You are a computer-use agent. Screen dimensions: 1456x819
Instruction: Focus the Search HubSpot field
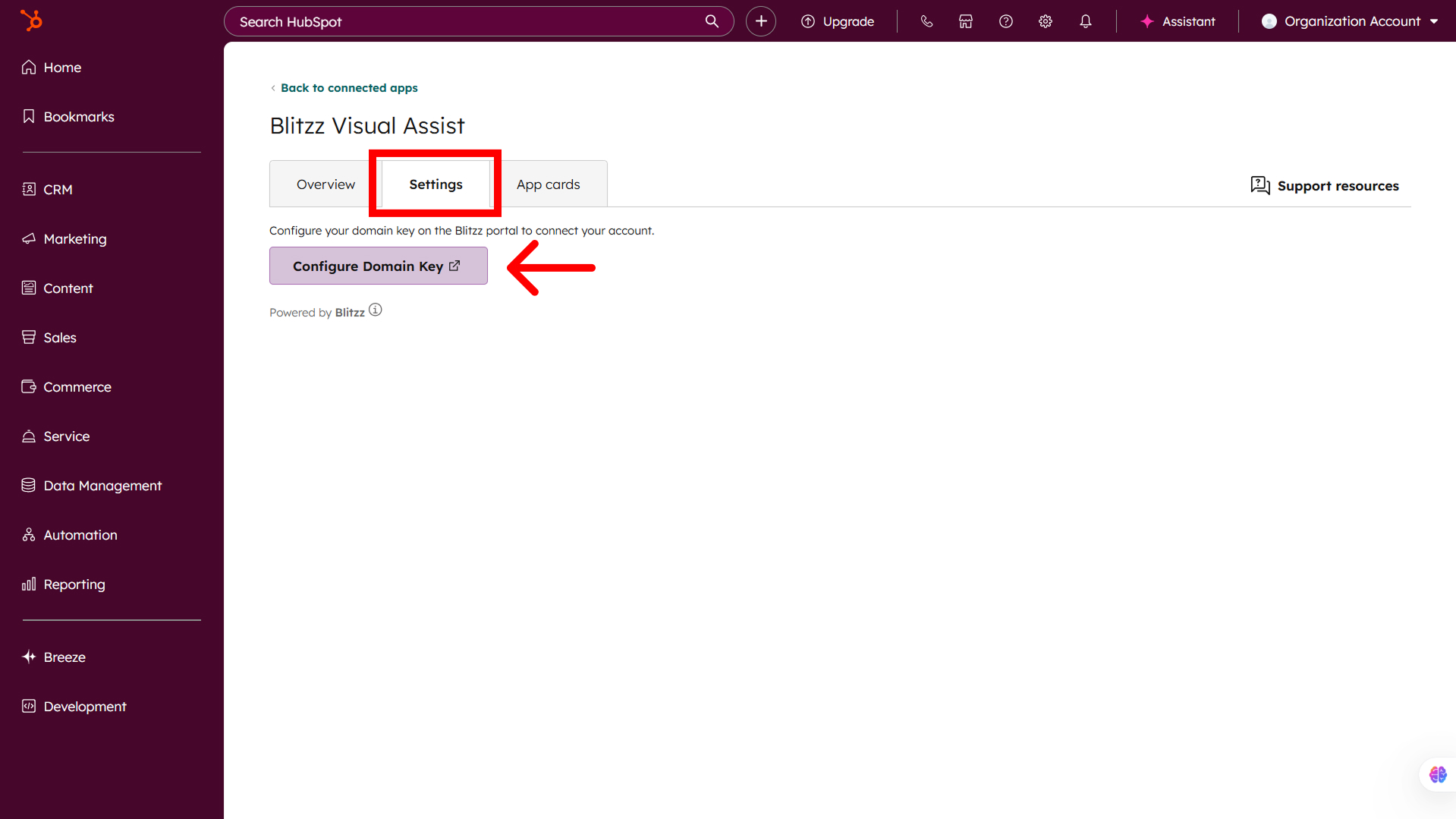479,21
